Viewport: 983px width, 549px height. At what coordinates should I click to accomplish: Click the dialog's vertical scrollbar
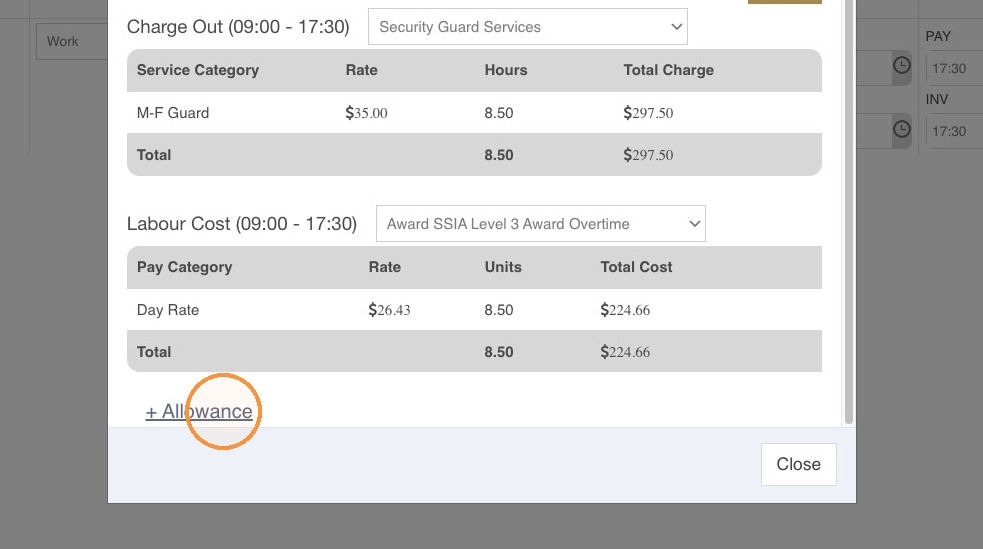(849, 212)
